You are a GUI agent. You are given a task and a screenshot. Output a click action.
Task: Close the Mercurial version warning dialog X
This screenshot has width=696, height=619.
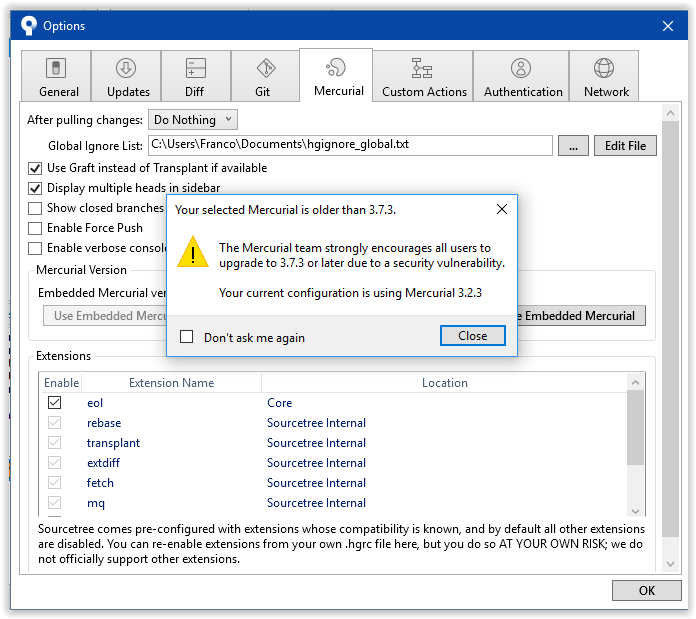[502, 209]
